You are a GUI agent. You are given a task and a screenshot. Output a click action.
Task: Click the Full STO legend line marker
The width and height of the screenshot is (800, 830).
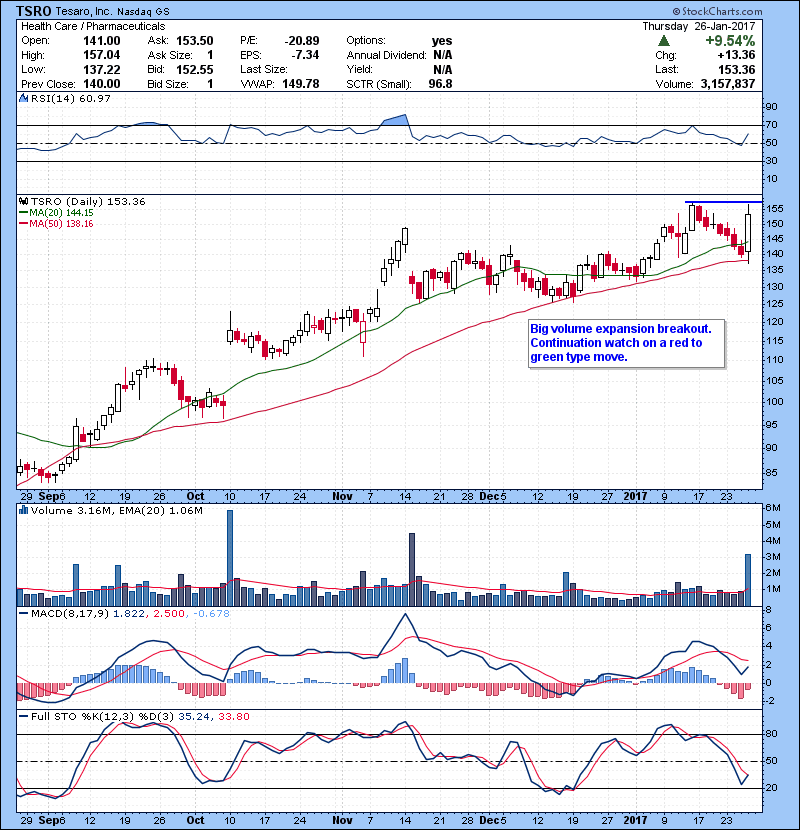(23, 717)
